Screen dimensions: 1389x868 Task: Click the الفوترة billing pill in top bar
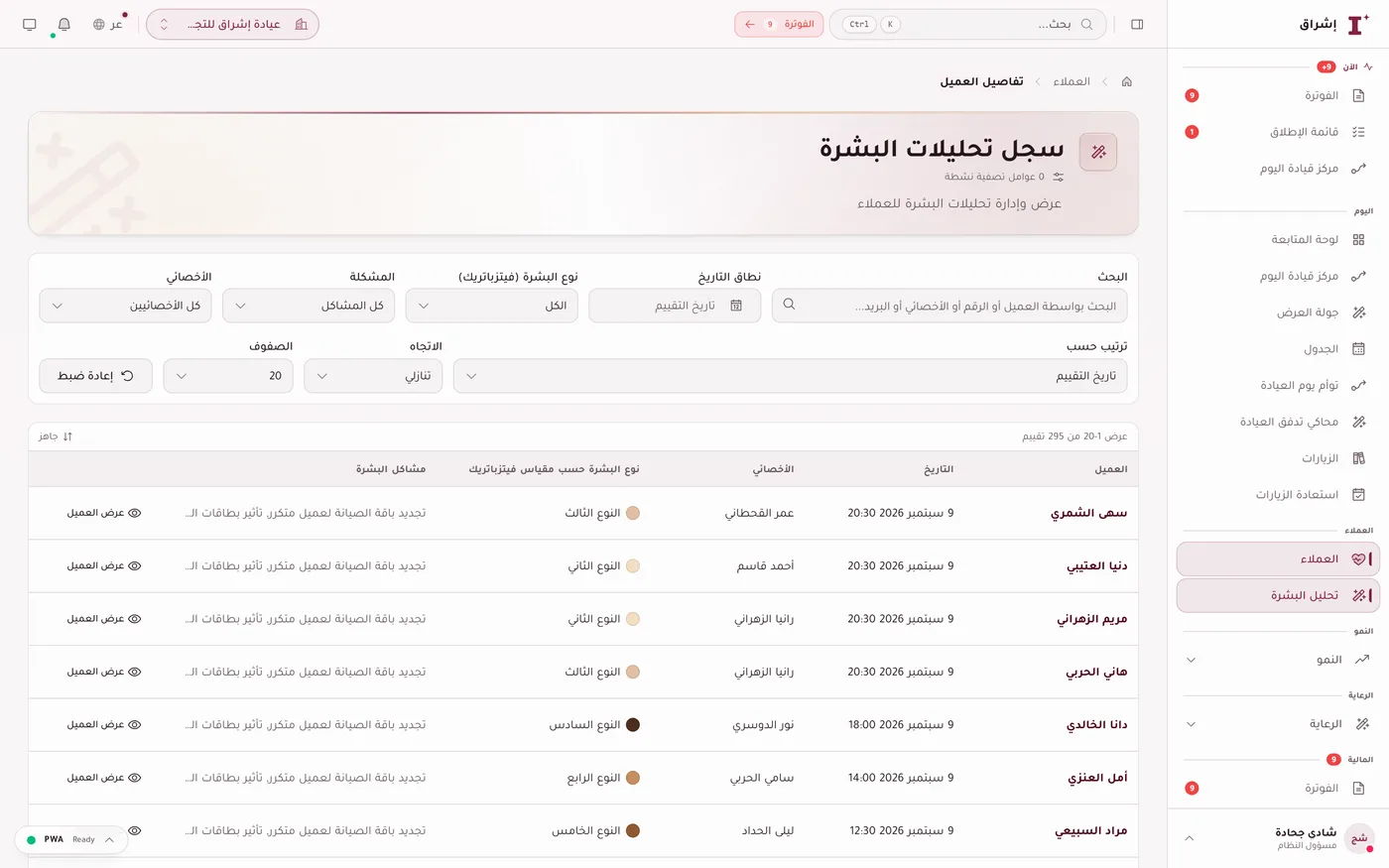tap(779, 24)
